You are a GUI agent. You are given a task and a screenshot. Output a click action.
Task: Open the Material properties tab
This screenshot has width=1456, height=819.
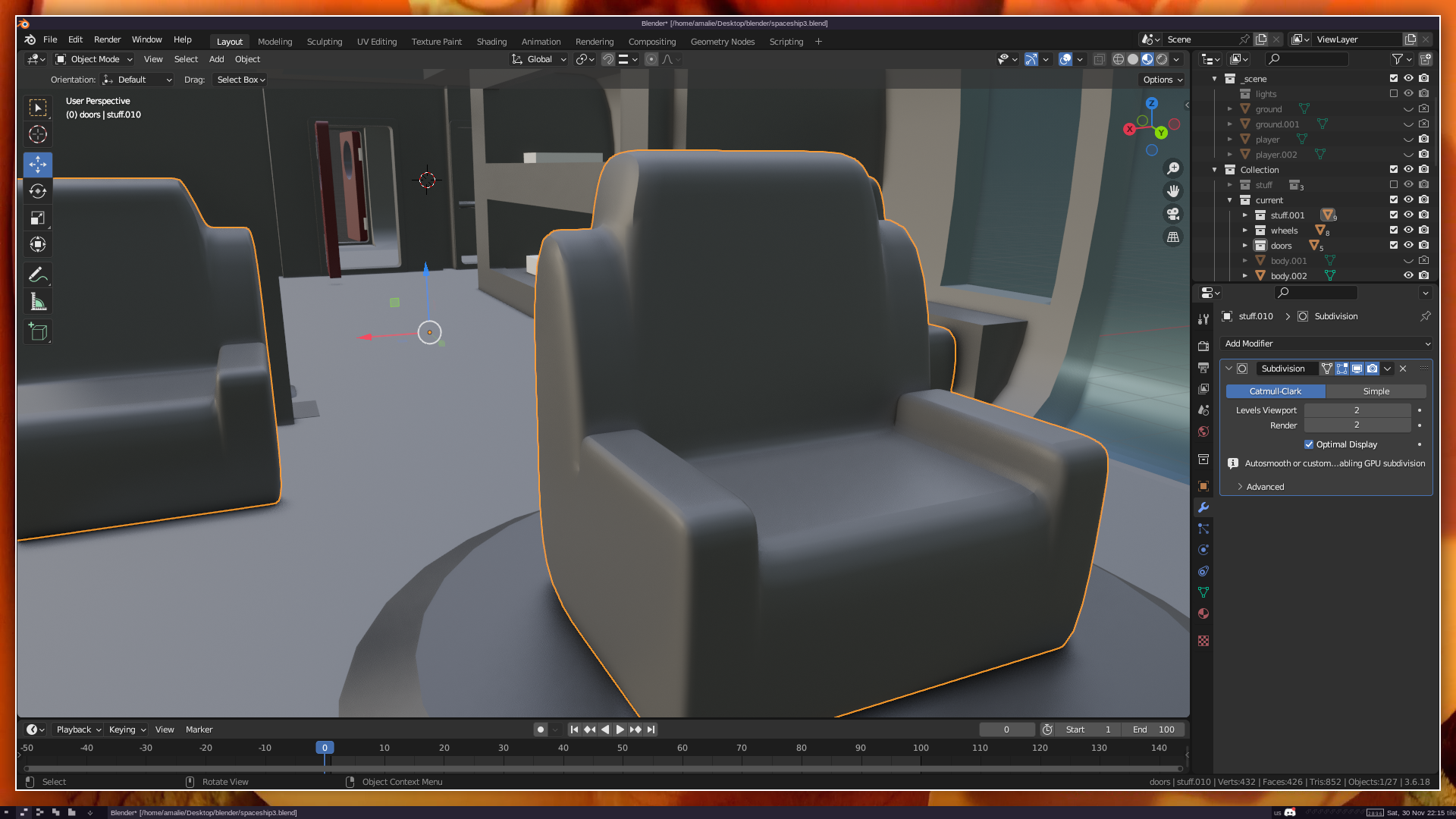pyautogui.click(x=1203, y=613)
